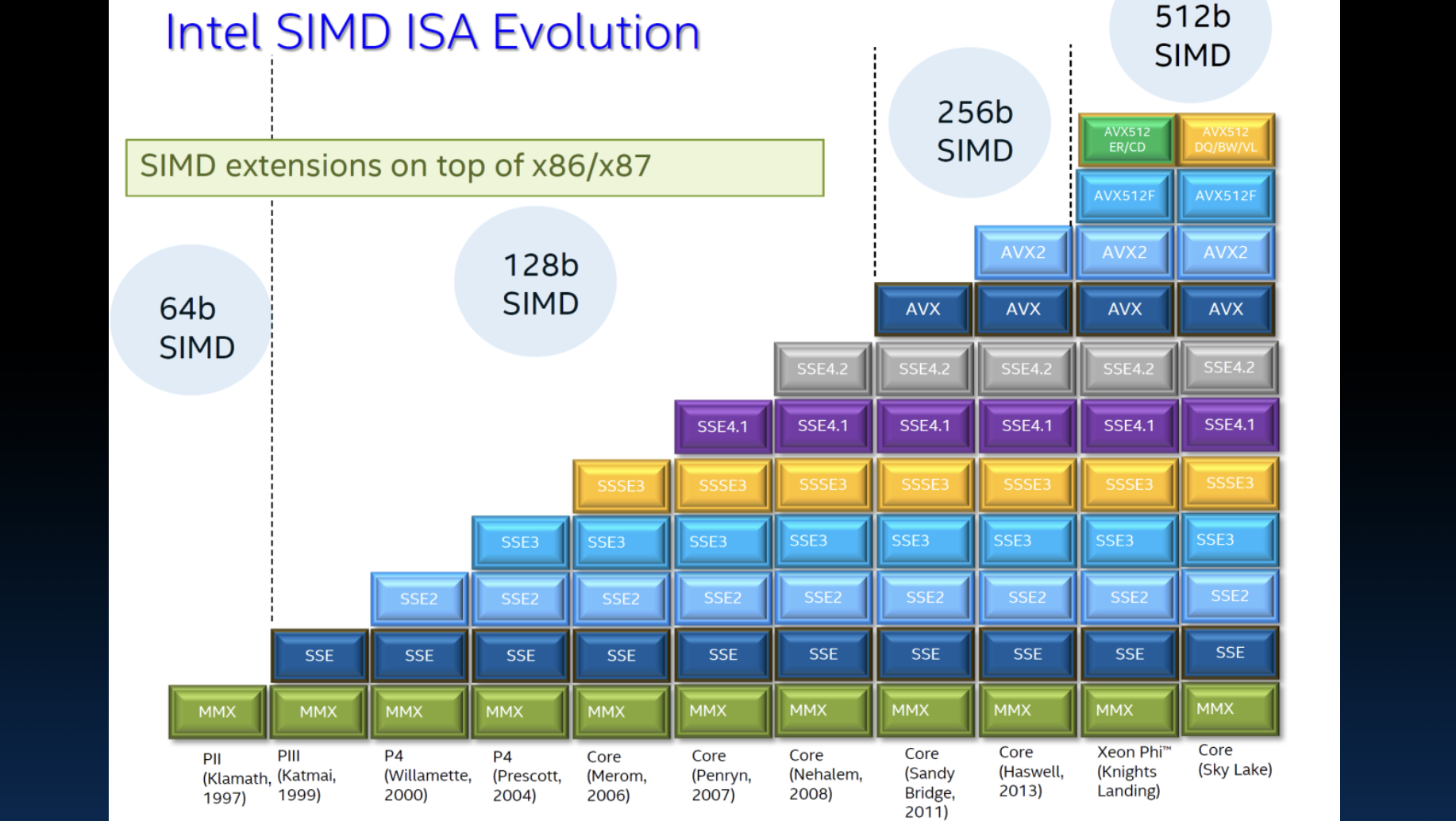Click SSSE3 block in the Merom column

click(621, 486)
